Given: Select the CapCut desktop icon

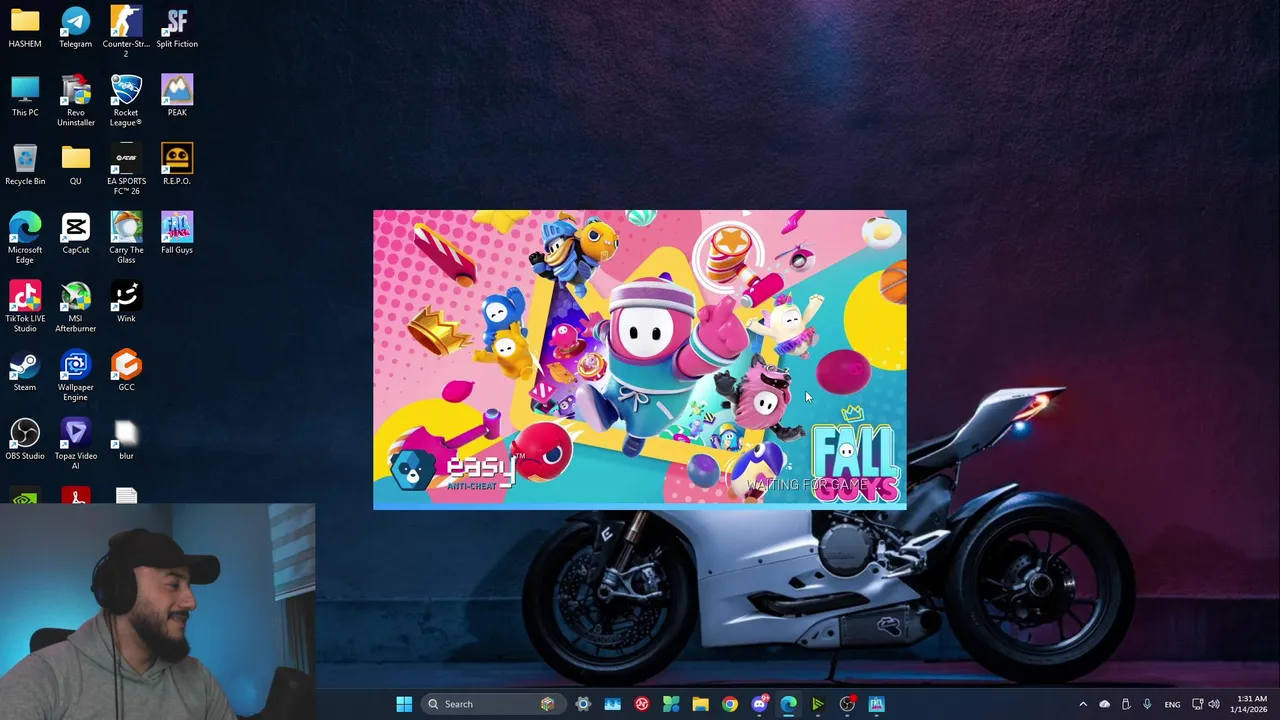Looking at the screenshot, I should point(75,233).
